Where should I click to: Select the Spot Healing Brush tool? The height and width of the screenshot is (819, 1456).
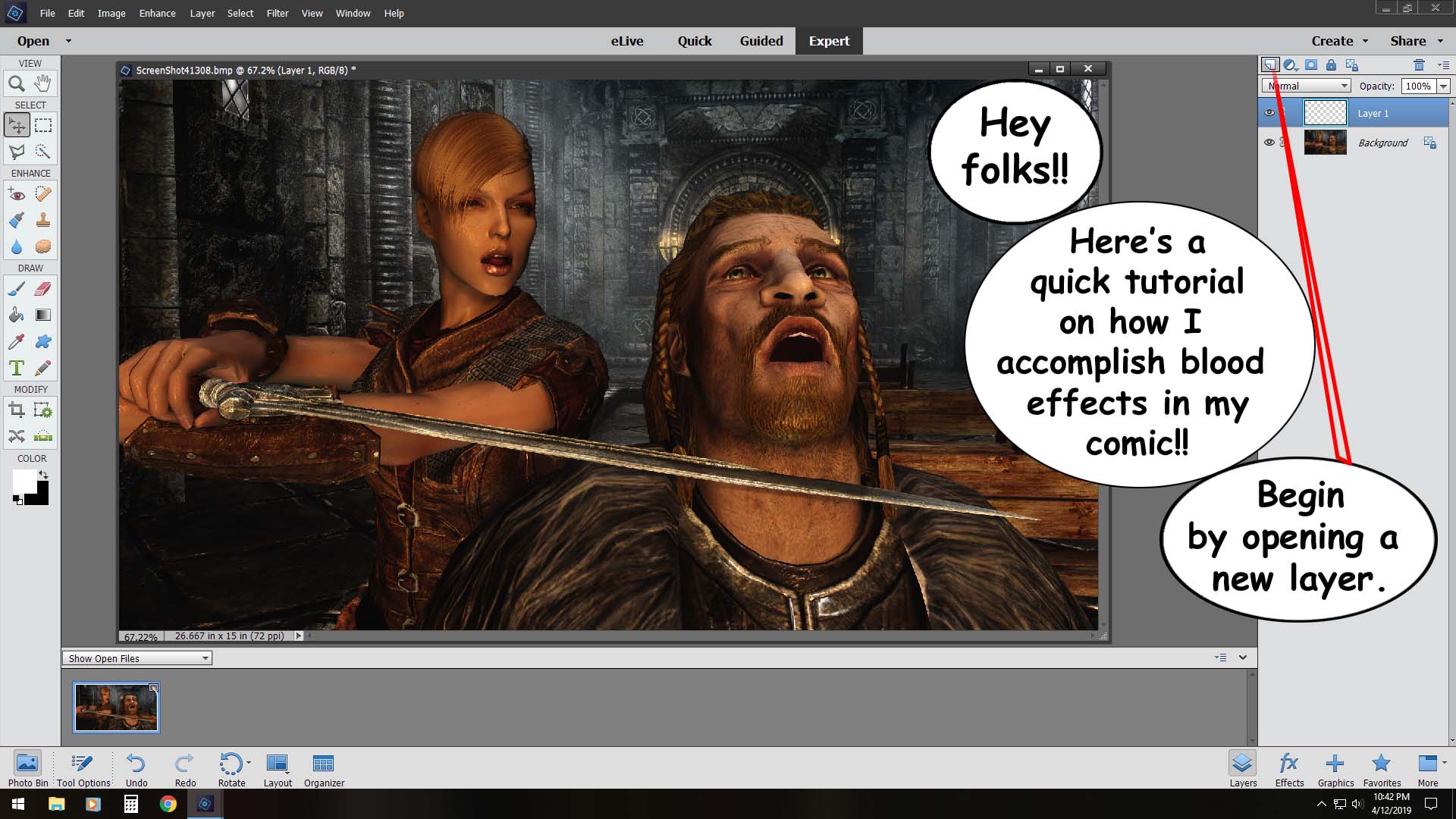coord(43,194)
